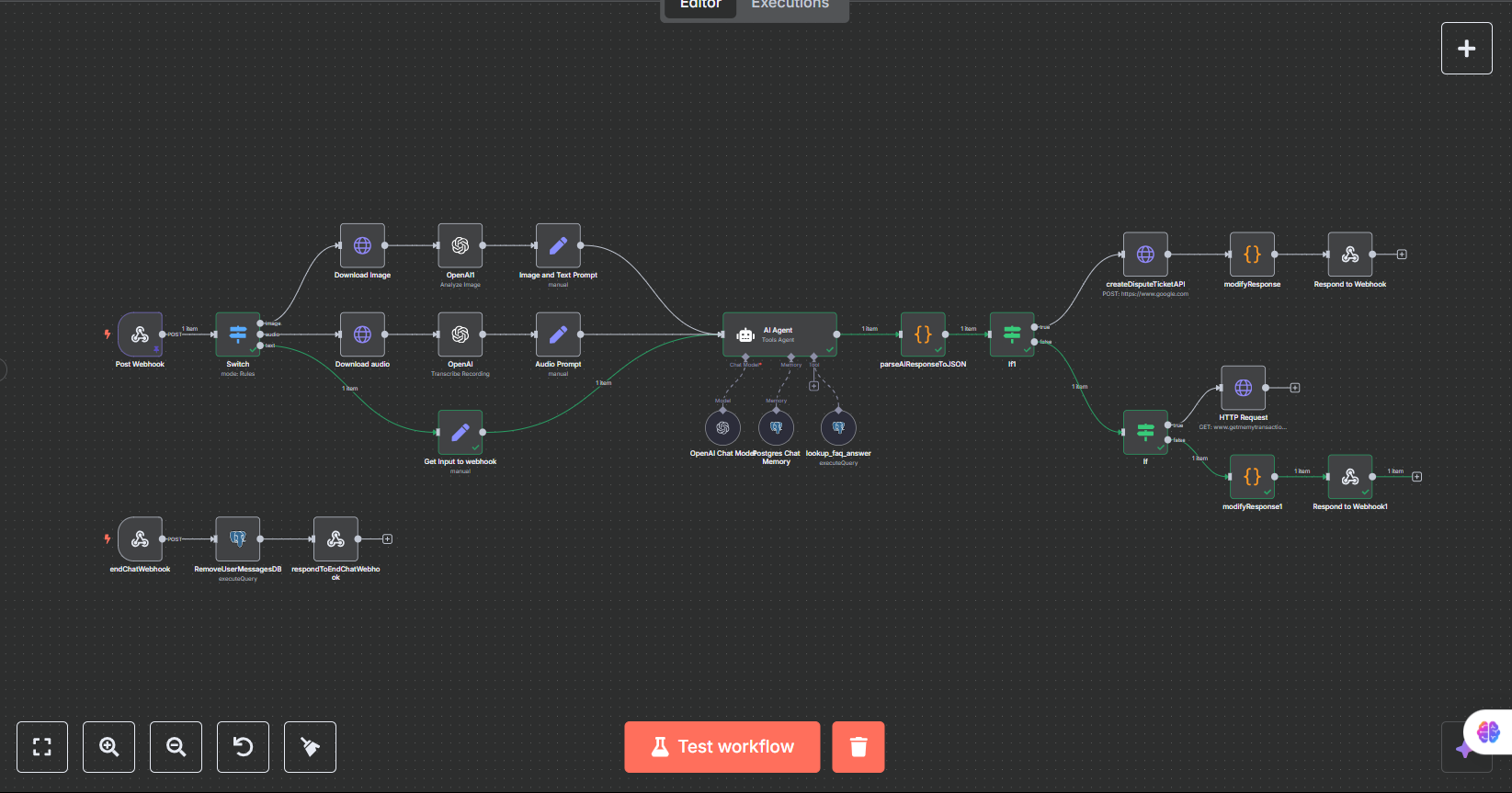Add a node after HTTP Request
Viewport: 1512px width, 793px height.
(x=1295, y=388)
